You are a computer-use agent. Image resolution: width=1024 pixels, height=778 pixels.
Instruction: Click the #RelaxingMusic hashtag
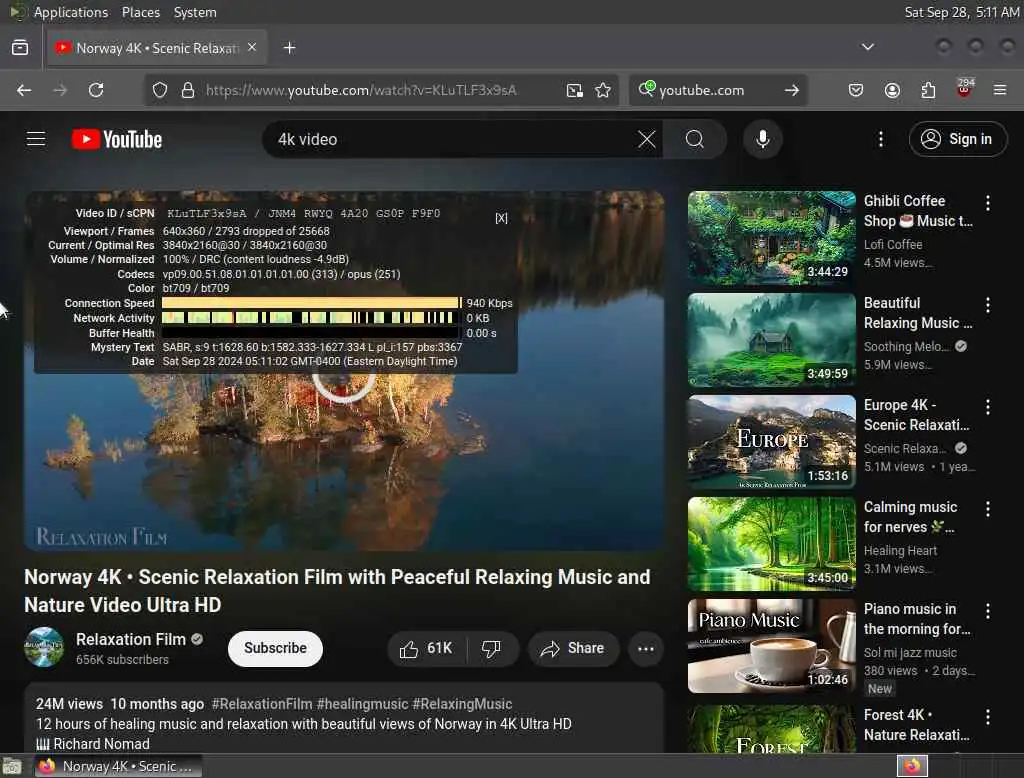pos(462,704)
